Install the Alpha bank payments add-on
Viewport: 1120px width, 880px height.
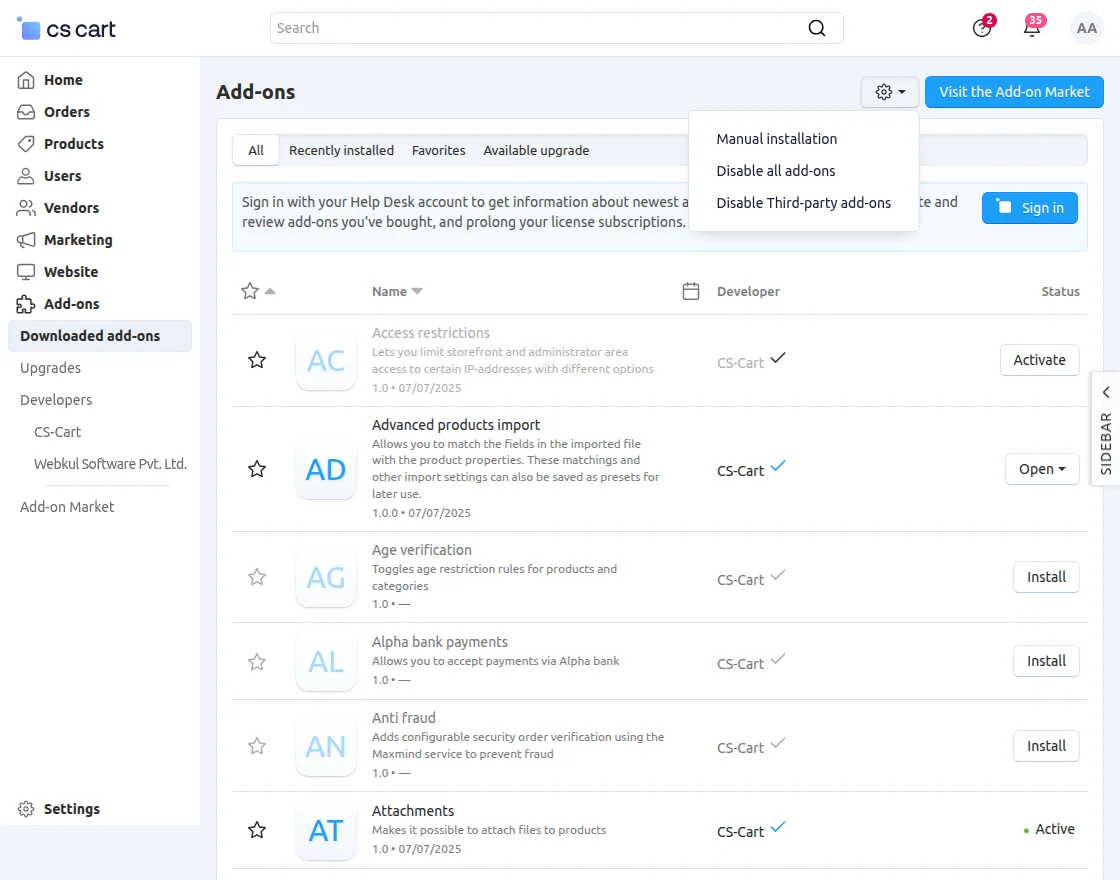point(1046,661)
